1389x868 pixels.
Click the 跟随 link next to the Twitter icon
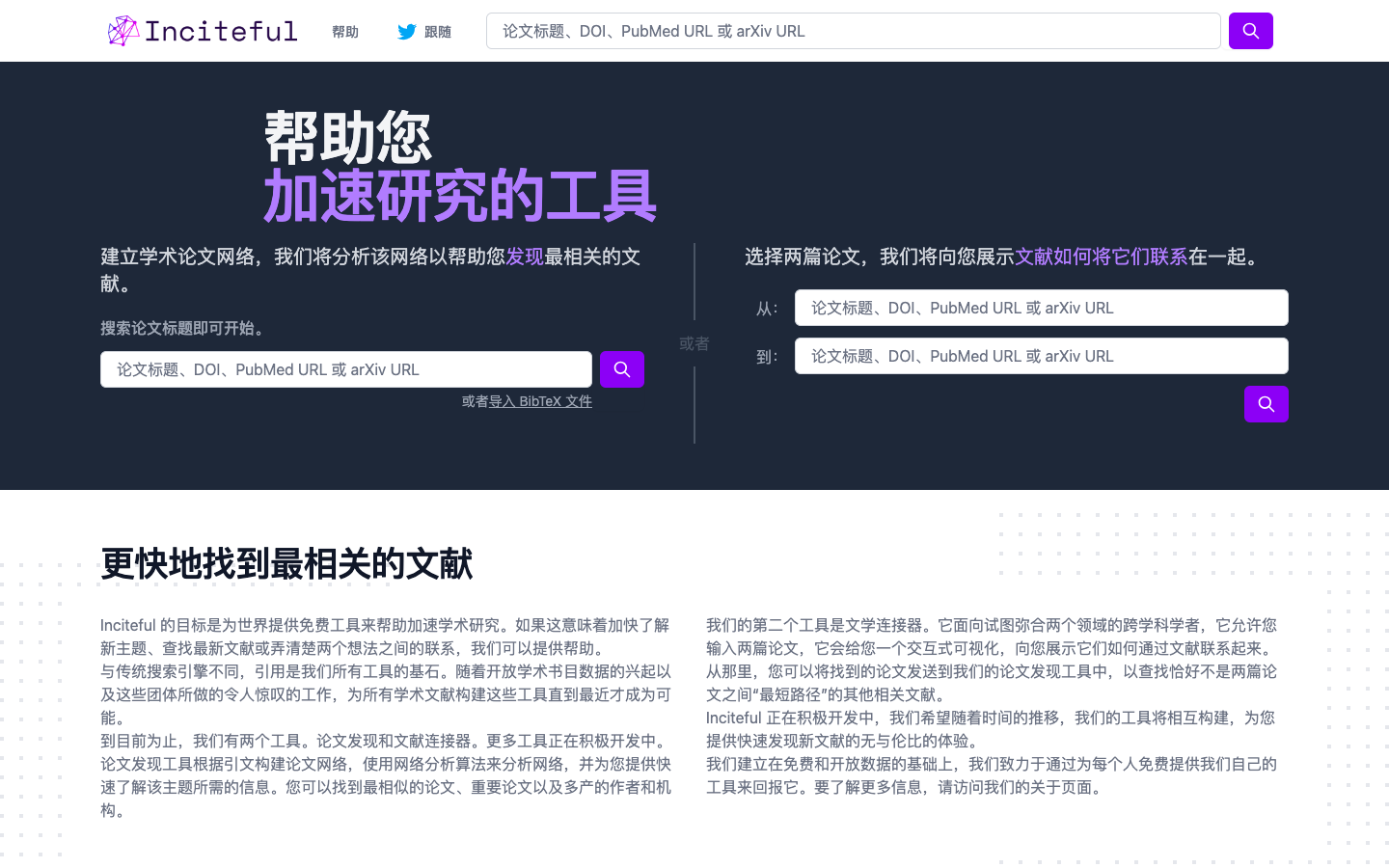click(x=436, y=31)
